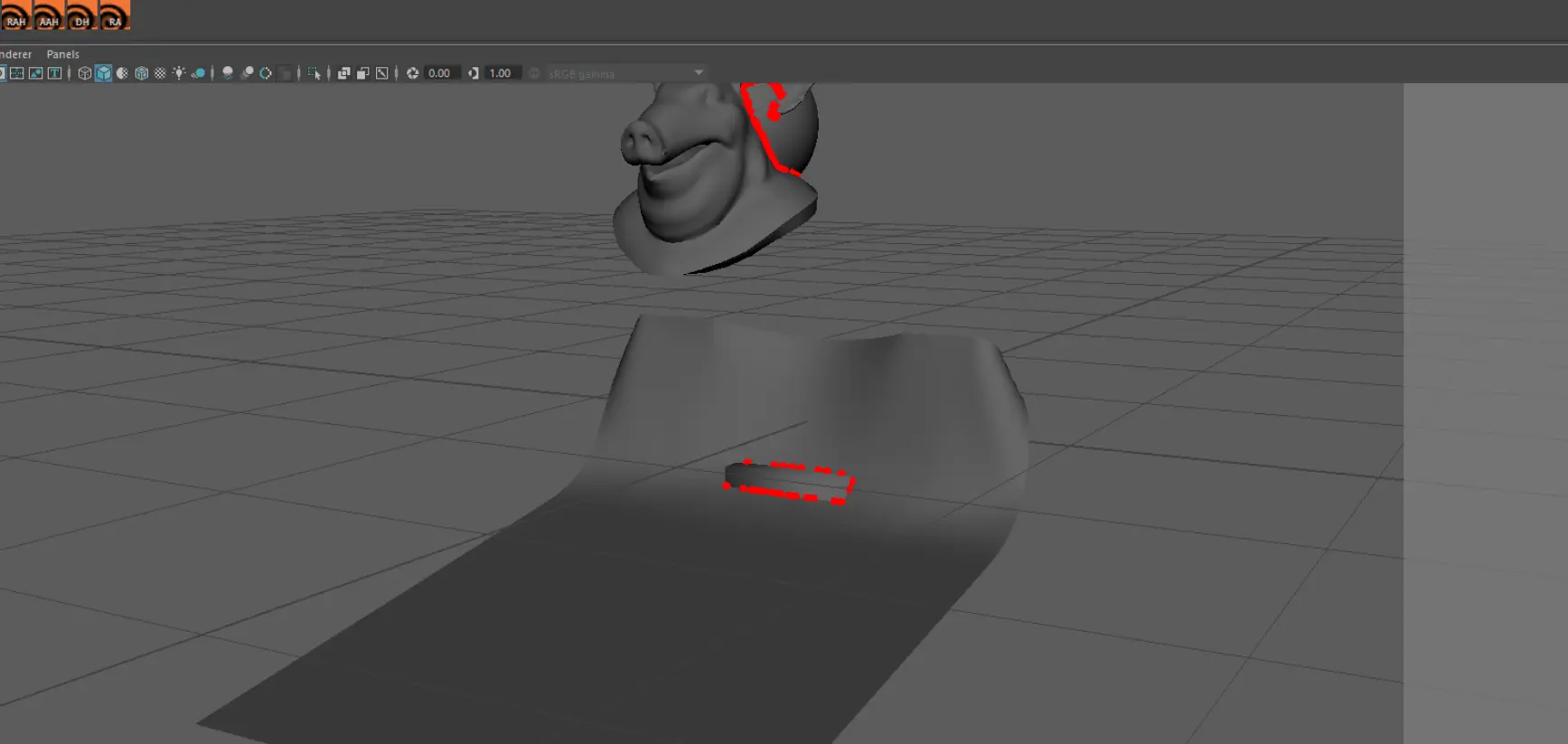Reset exposure with the exposure icon
1568x744 pixels.
click(x=412, y=73)
